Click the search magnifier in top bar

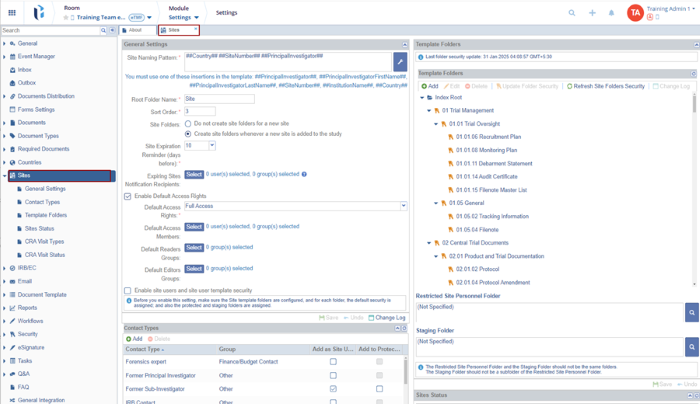tap(572, 13)
